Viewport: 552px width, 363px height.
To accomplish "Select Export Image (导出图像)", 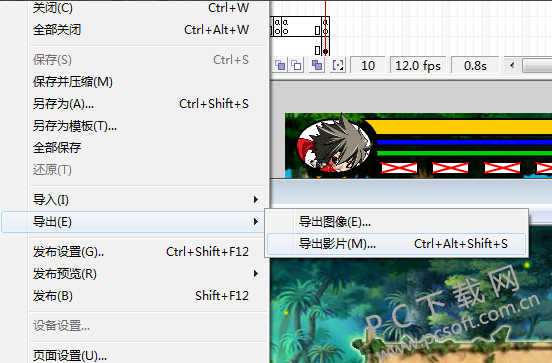I will (396, 222).
